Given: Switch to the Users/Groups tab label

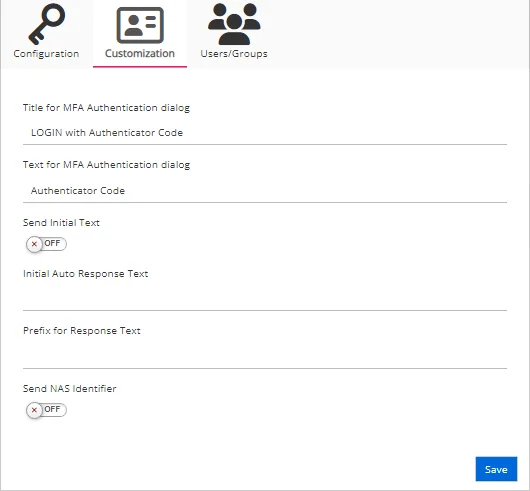Looking at the screenshot, I should (x=234, y=54).
